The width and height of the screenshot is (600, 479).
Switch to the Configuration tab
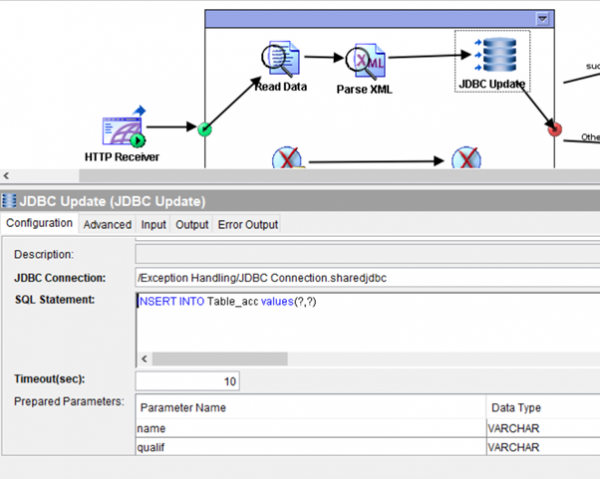tap(39, 224)
